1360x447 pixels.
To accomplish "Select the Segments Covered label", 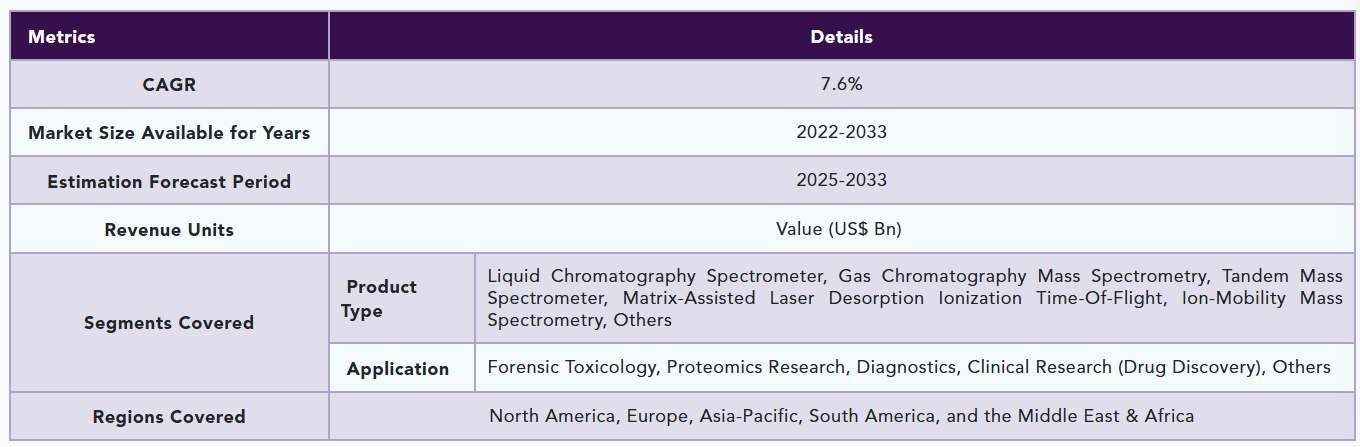I will tap(169, 323).
